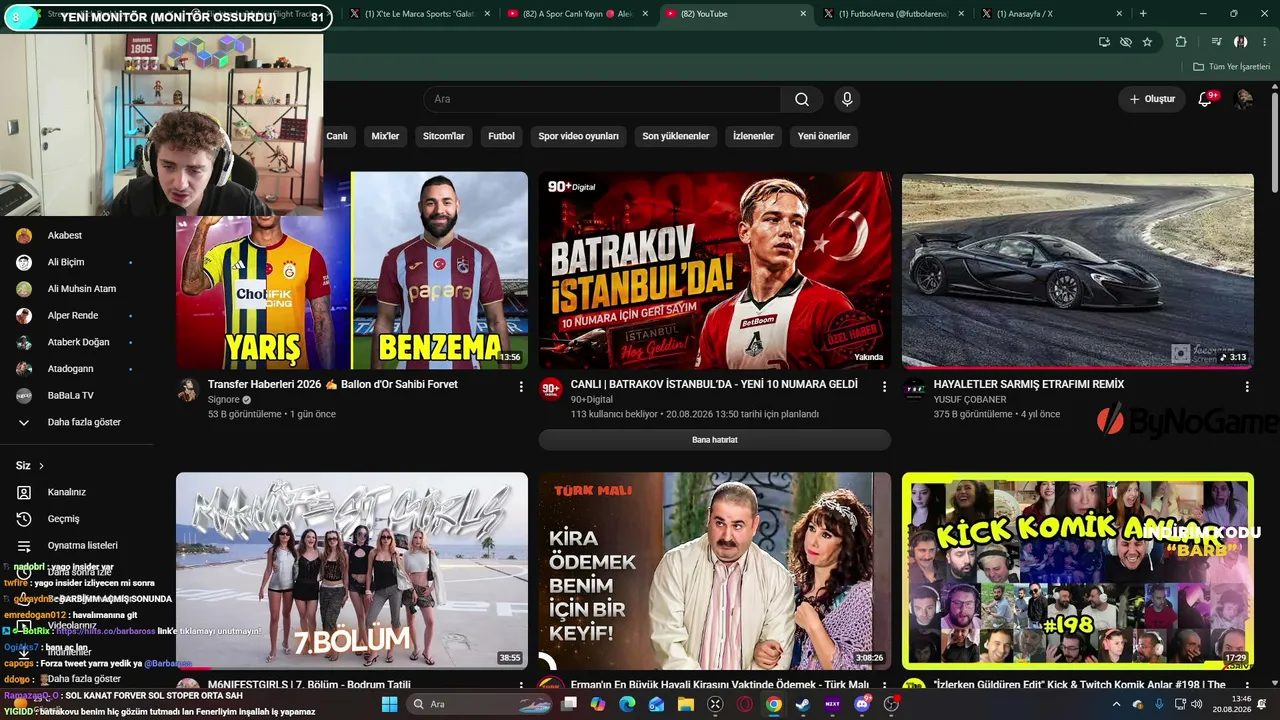Select the Yeni öneriler filter chip
Viewport: 1280px width, 720px height.
[x=824, y=136]
